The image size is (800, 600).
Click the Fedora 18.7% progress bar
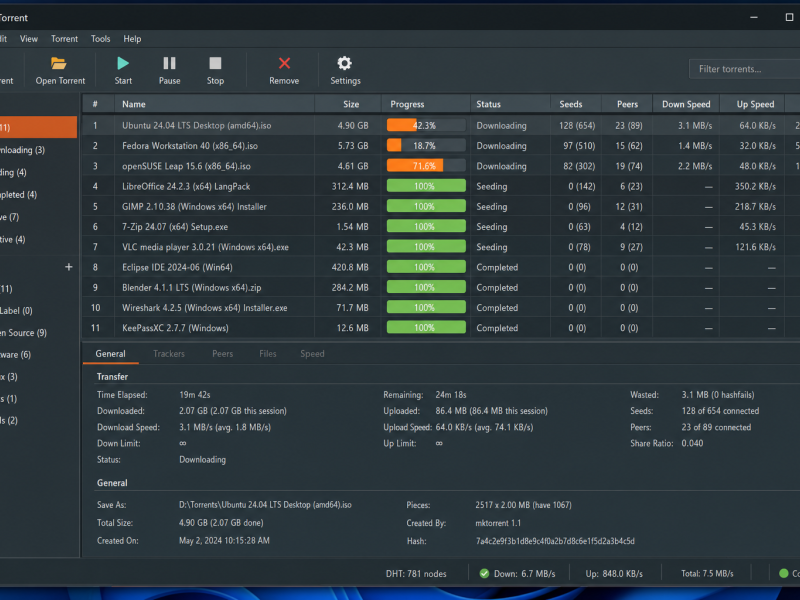click(x=426, y=146)
